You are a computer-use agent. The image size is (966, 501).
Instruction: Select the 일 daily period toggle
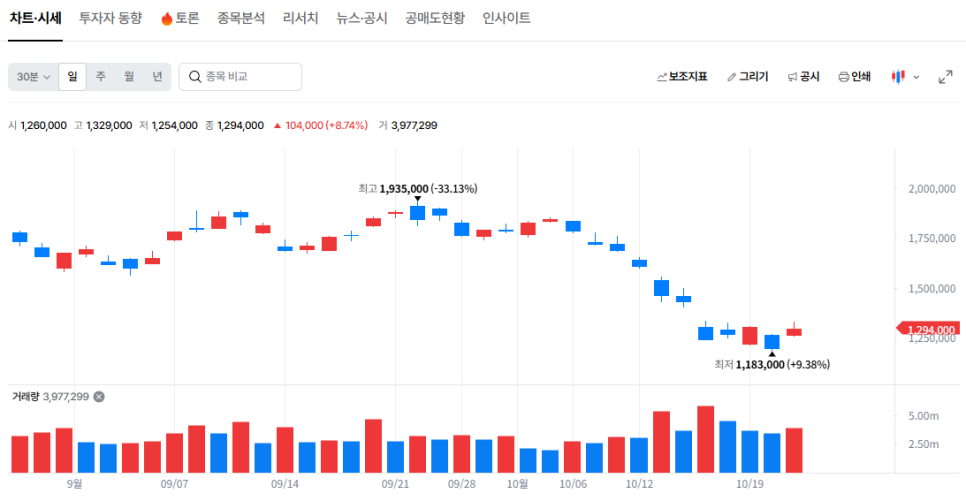(72, 77)
